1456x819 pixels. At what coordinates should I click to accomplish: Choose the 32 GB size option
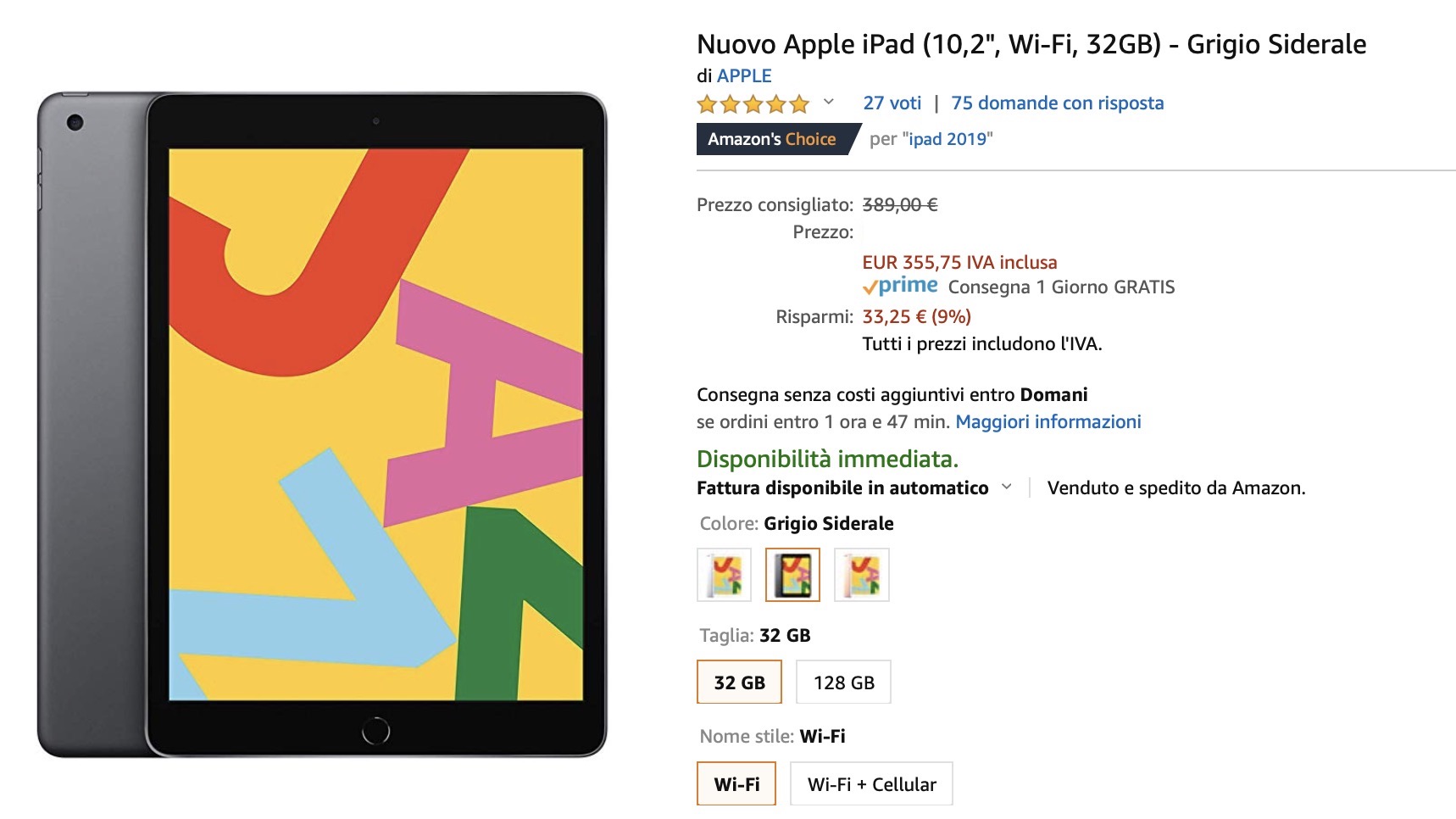(739, 682)
